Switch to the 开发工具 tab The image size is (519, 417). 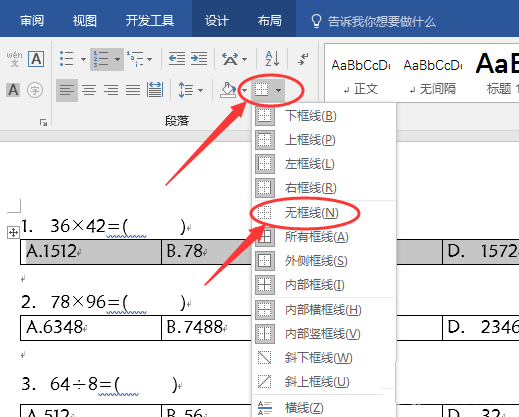tap(150, 21)
